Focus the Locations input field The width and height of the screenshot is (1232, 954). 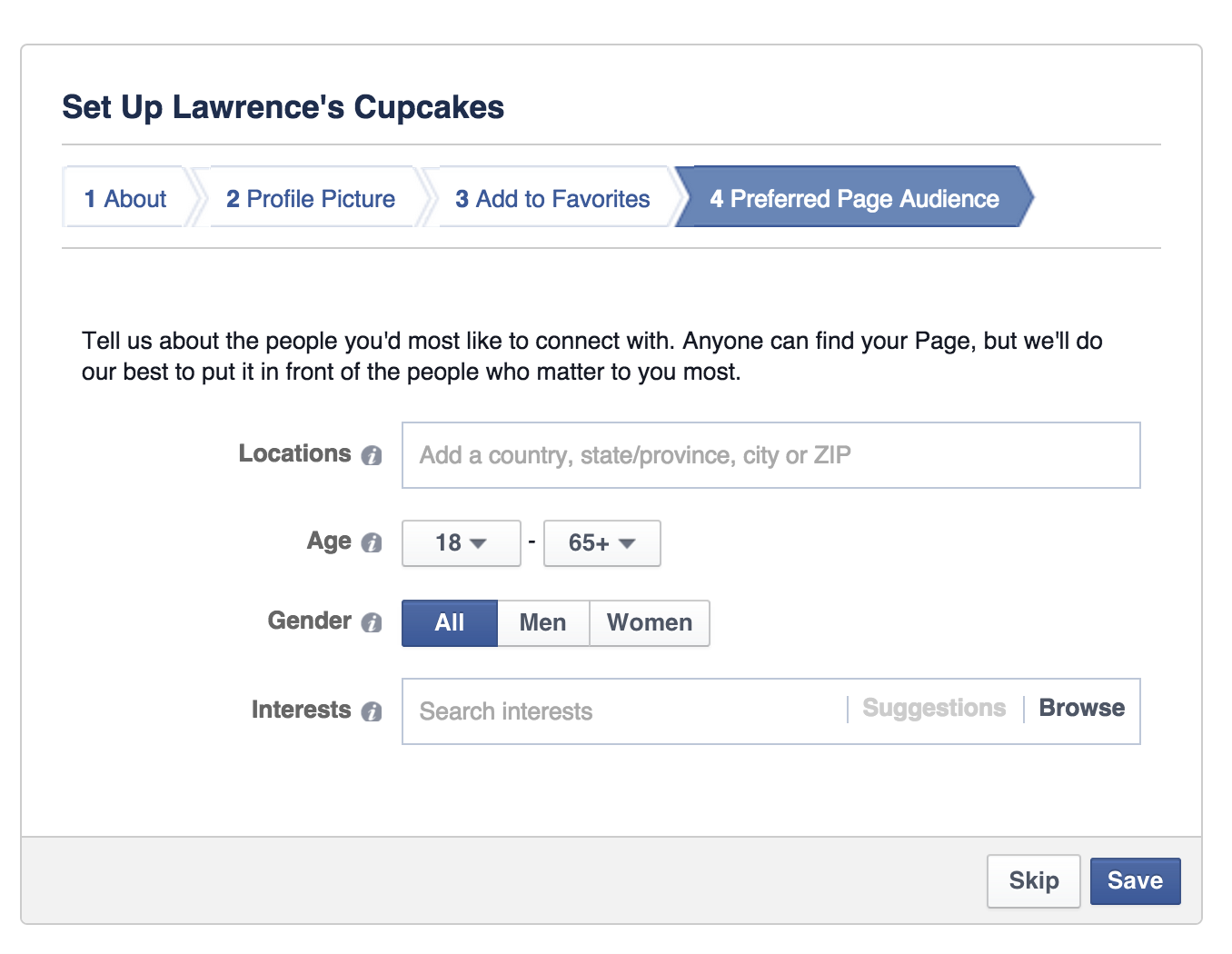coord(771,455)
